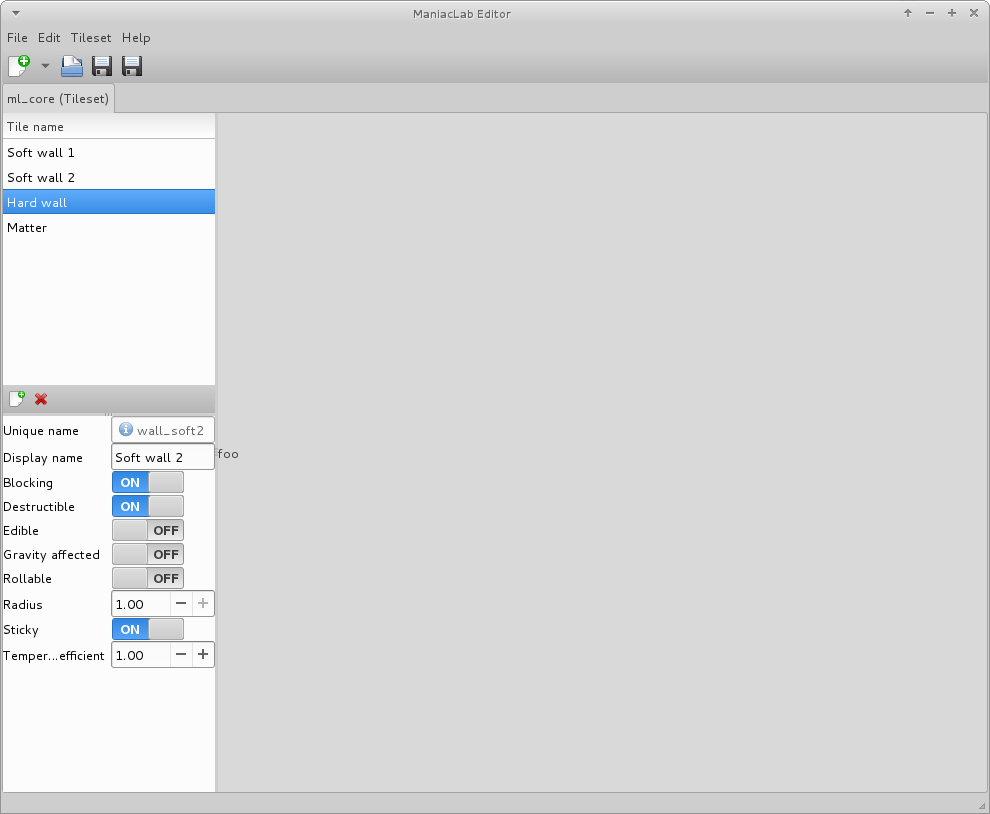
Task: Toggle the Rollable switch
Action: tap(148, 578)
